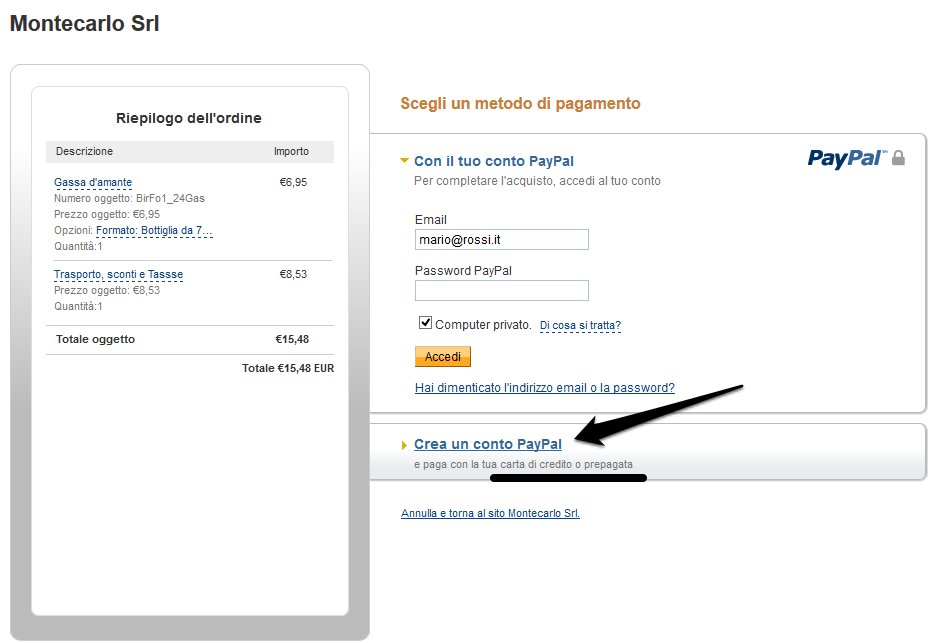Image resolution: width=942 pixels, height=643 pixels.
Task: Click the 'Montecarlo Srl' page title
Action: tap(84, 24)
